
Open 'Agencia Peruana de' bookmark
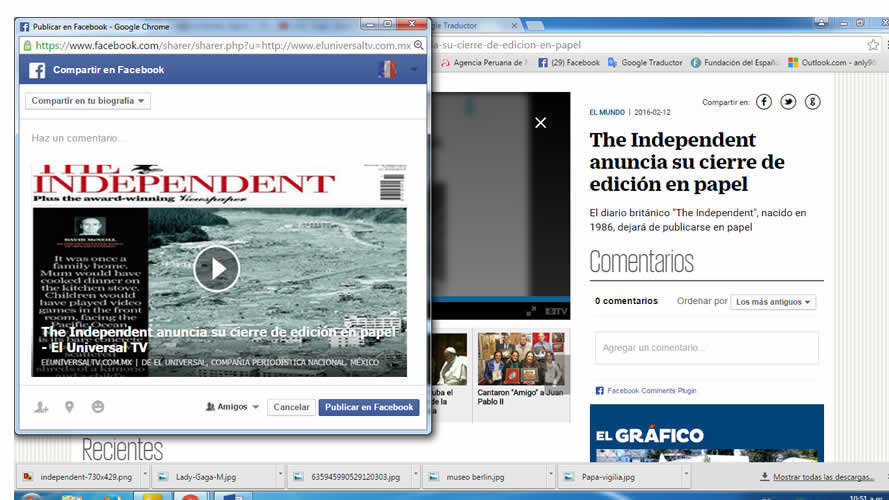point(484,63)
